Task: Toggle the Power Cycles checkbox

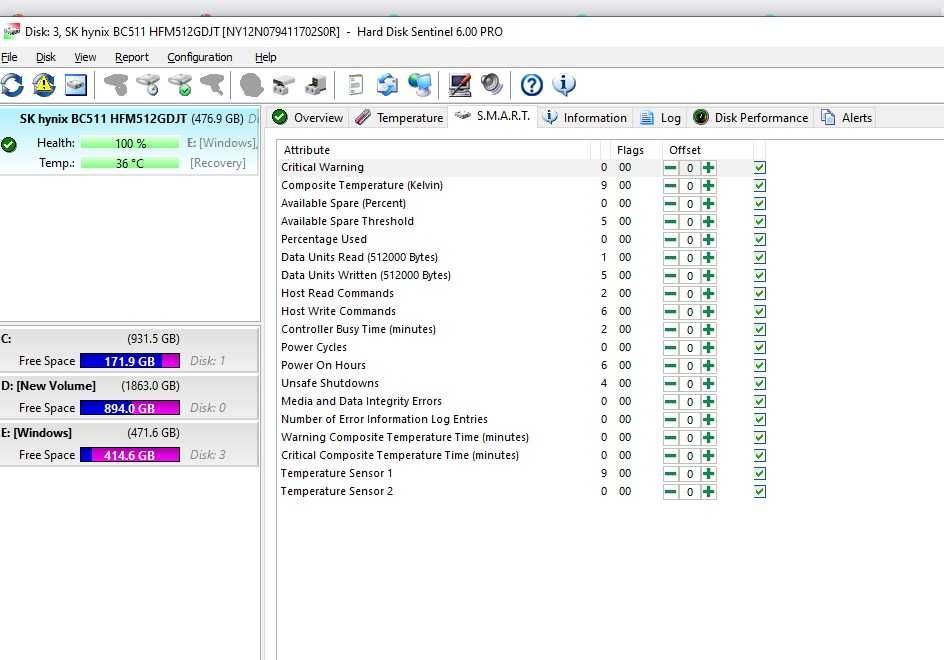Action: 760,347
